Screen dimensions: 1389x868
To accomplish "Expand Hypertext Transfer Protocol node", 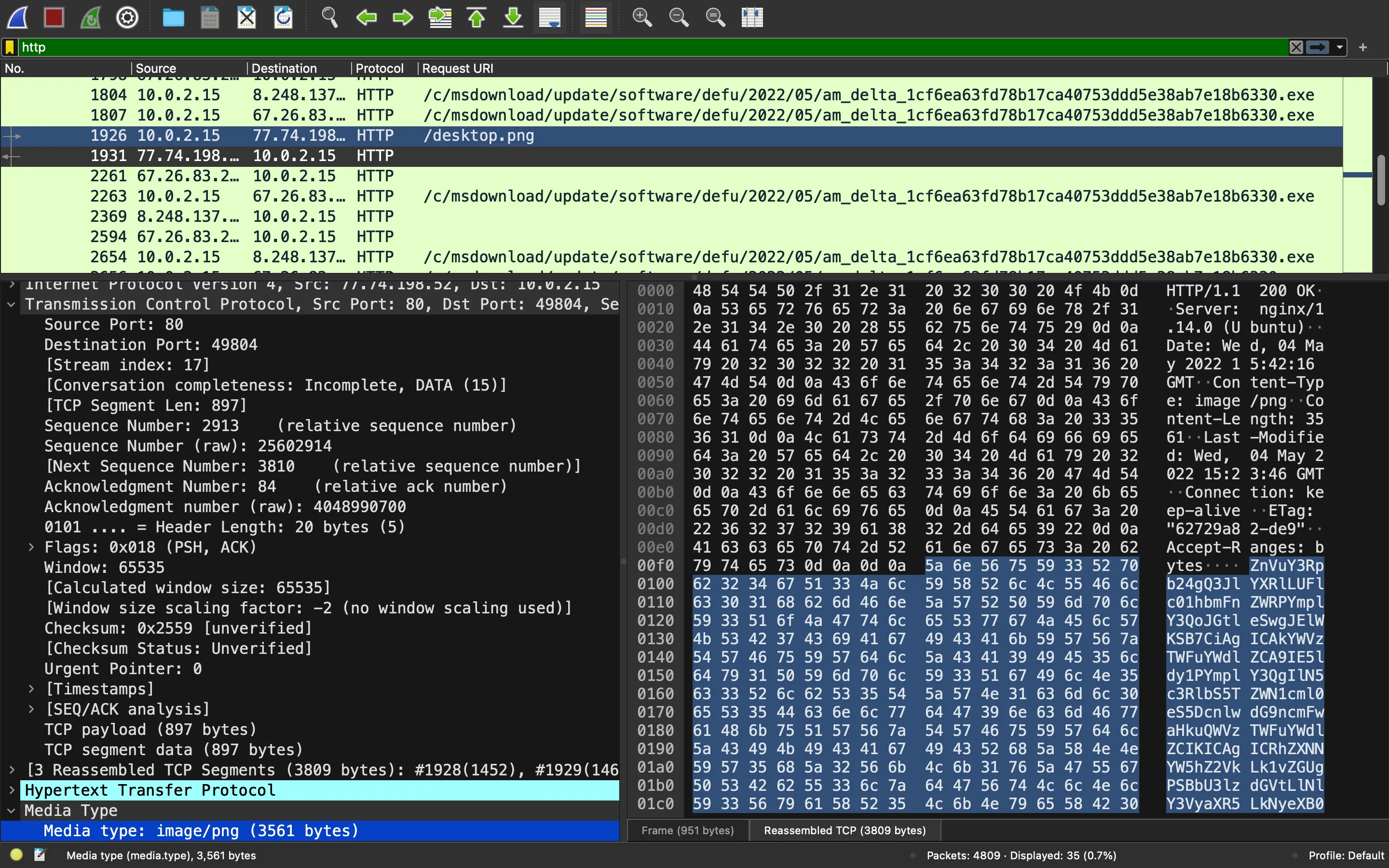I will click(x=12, y=790).
